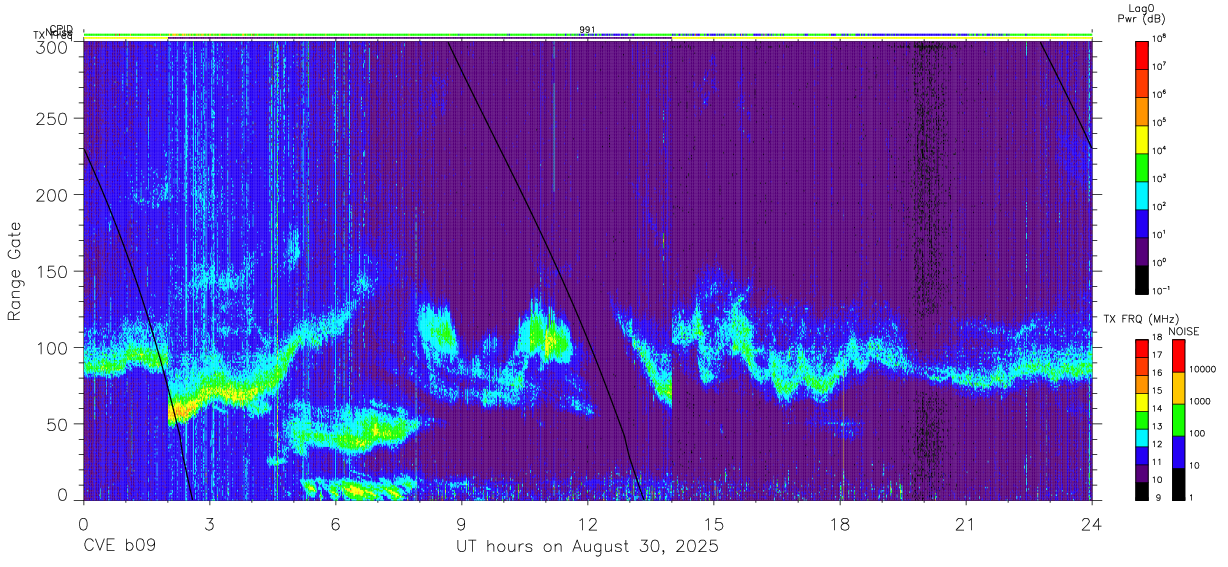The width and height of the screenshot is (1228, 567).
Task: Click the yellow segment of the Lag0 Pwr colorbar
Action: pyautogui.click(x=1142, y=137)
